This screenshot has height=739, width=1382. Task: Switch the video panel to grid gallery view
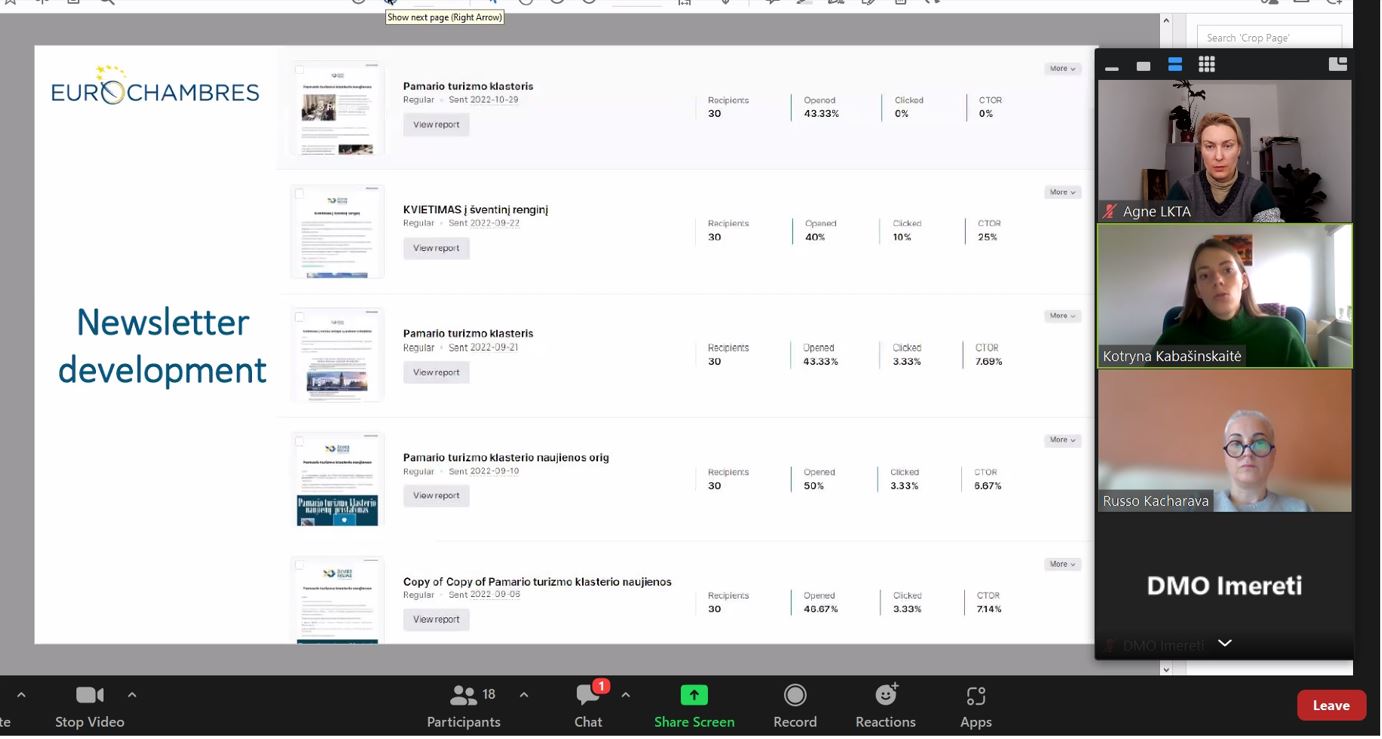pyautogui.click(x=1207, y=65)
